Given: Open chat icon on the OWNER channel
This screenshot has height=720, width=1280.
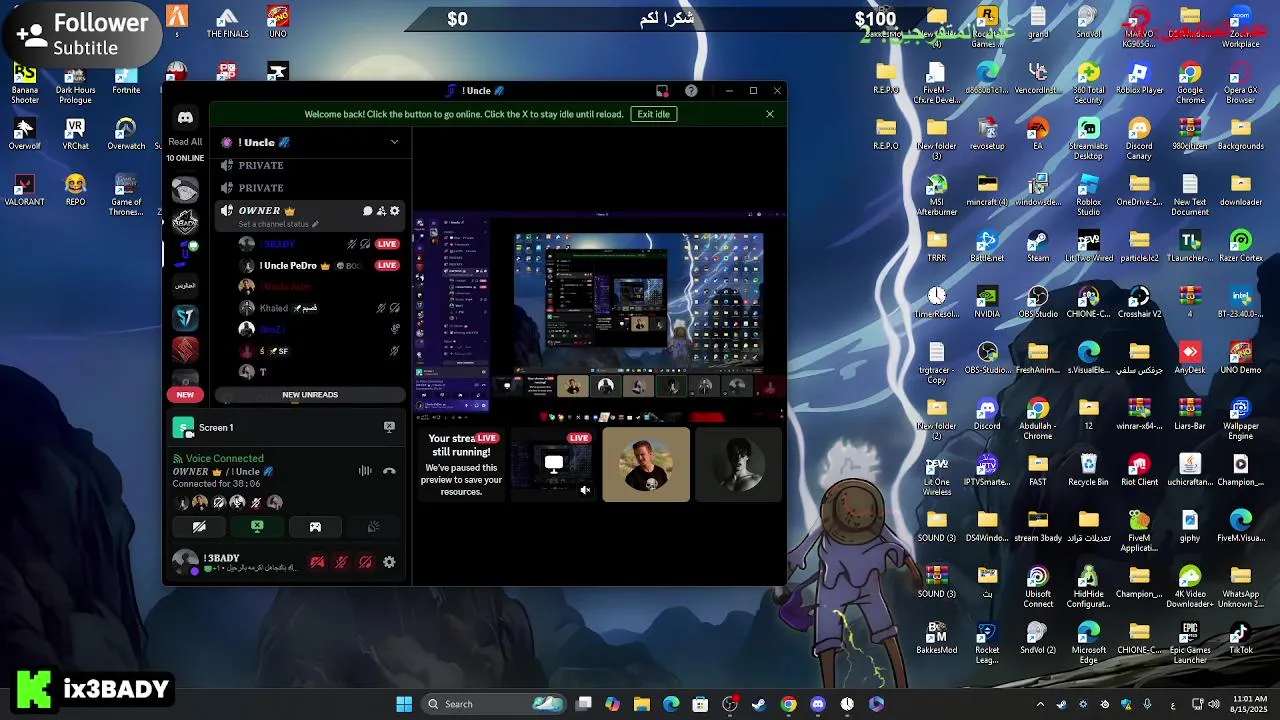Looking at the screenshot, I should 367,211.
